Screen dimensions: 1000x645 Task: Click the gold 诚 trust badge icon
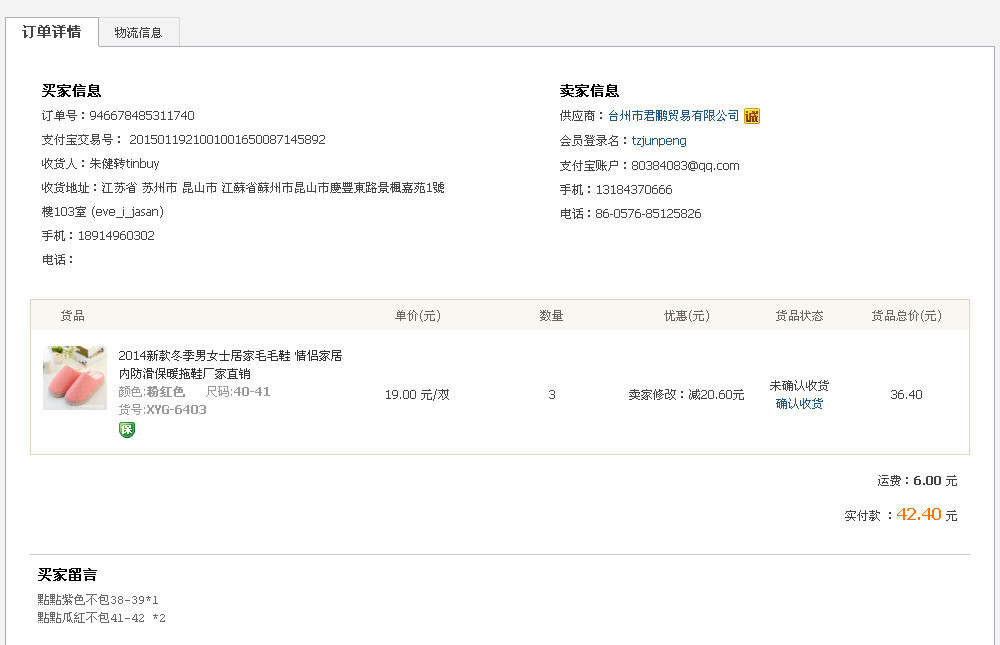click(752, 116)
